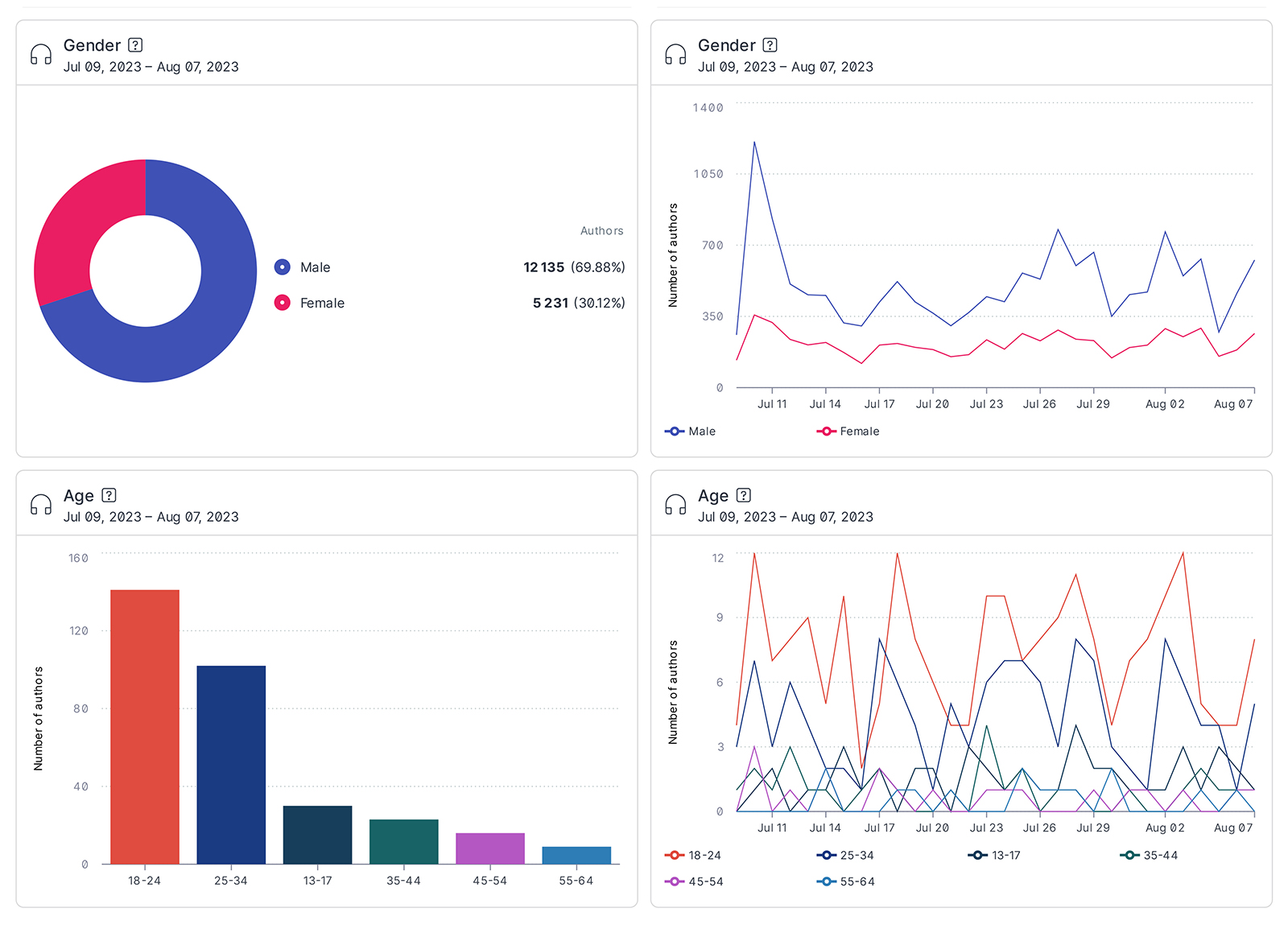Select the Female radio marker in donut legend
1288x929 pixels.
tap(282, 303)
